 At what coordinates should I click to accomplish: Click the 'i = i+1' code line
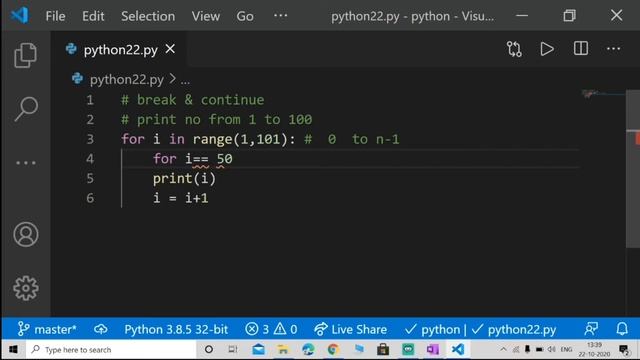click(x=180, y=198)
